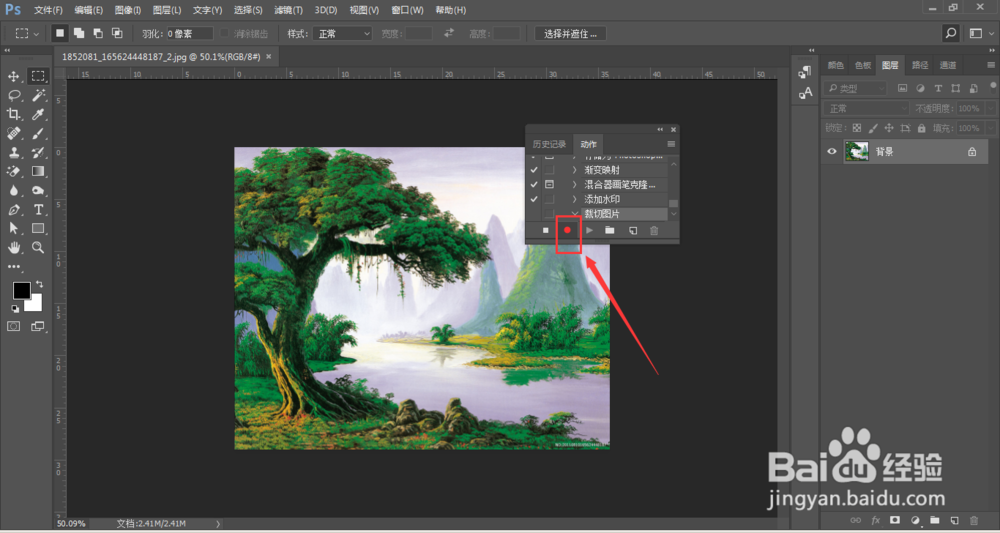The image size is (1000, 533).
Task: Select the History Brush tool
Action: [38, 152]
